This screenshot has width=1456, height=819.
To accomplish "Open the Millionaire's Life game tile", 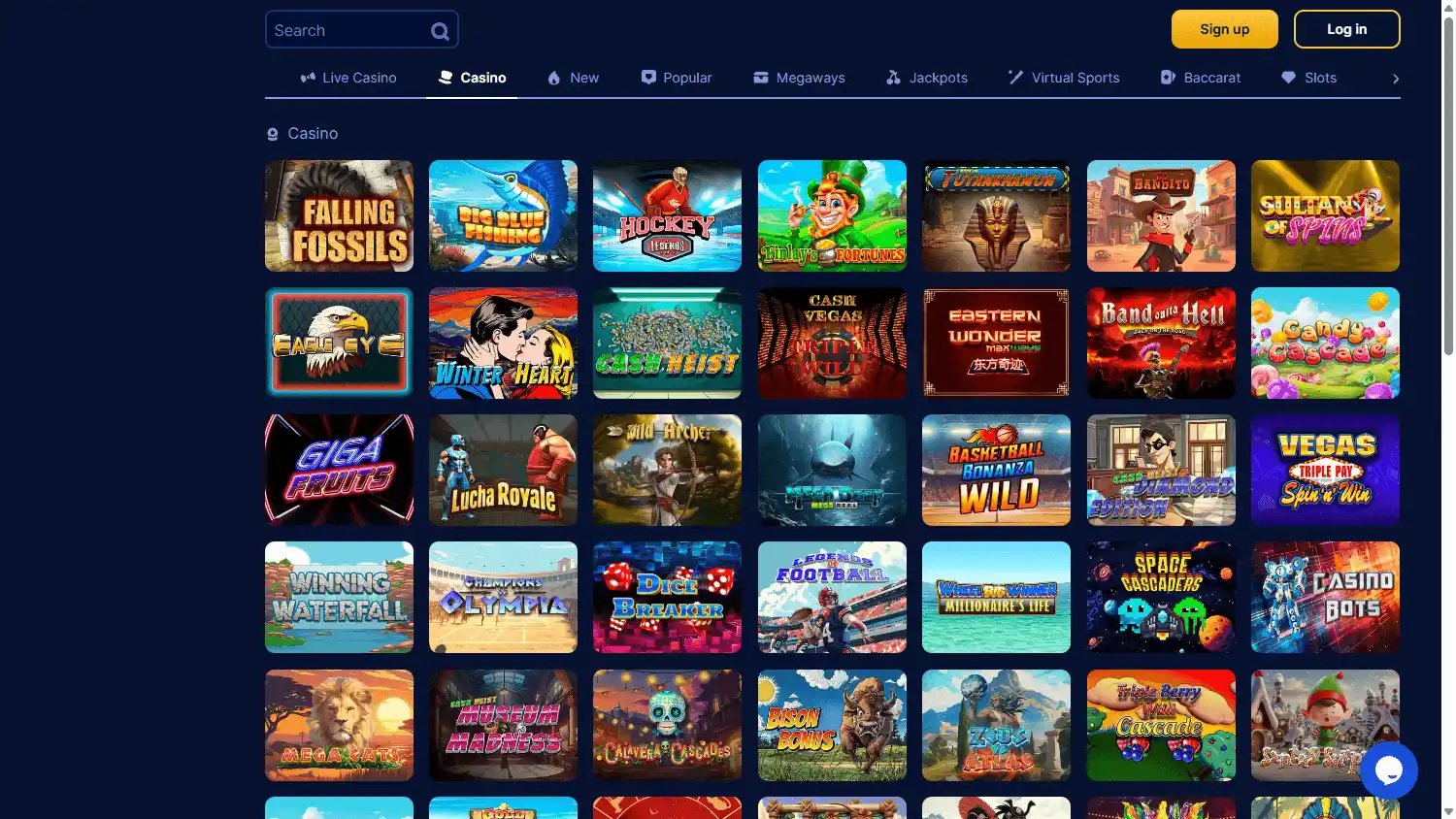I will (996, 597).
